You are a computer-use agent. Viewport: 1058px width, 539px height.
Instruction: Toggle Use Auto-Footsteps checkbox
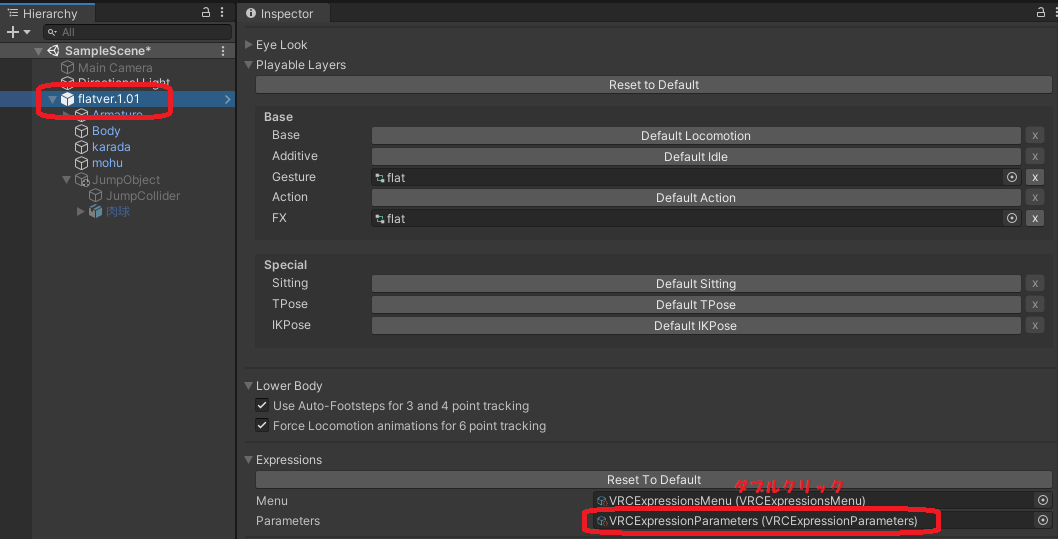pos(262,406)
